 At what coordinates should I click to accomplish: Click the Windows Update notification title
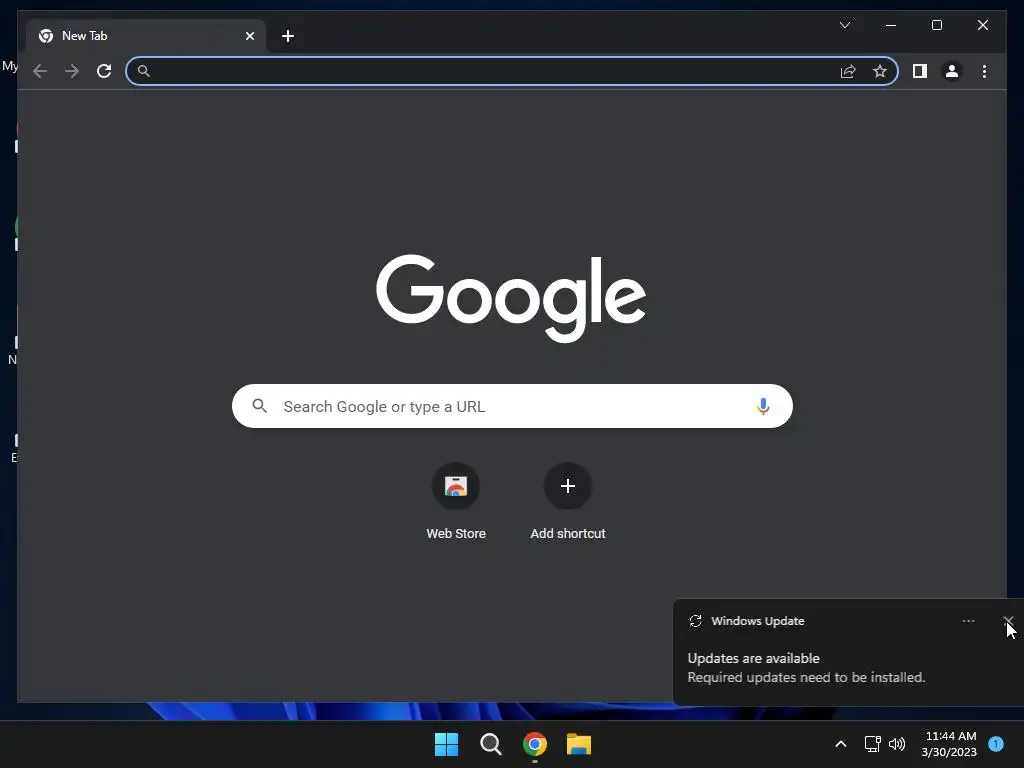pos(758,621)
